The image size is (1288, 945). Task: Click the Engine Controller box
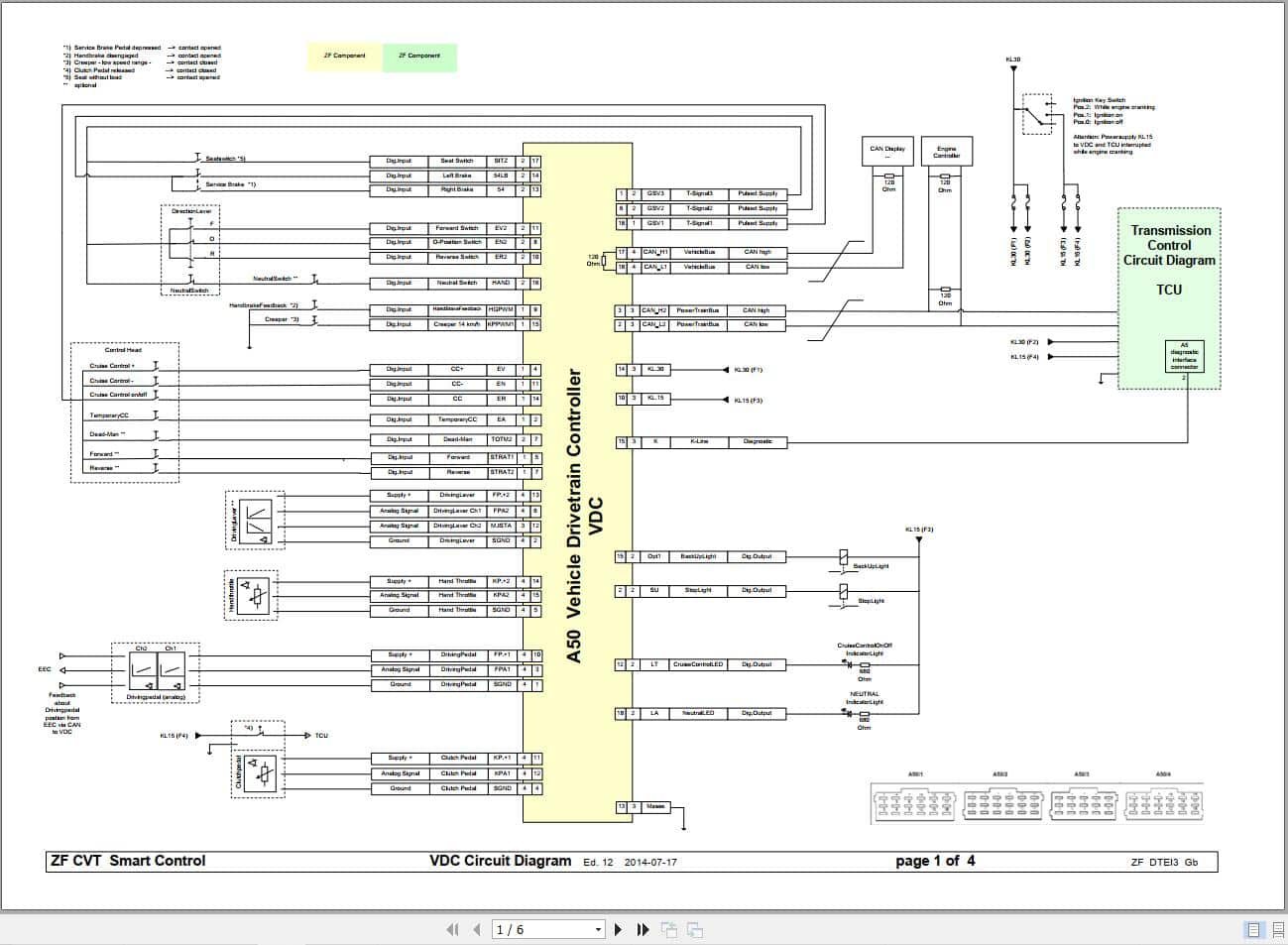tap(947, 151)
